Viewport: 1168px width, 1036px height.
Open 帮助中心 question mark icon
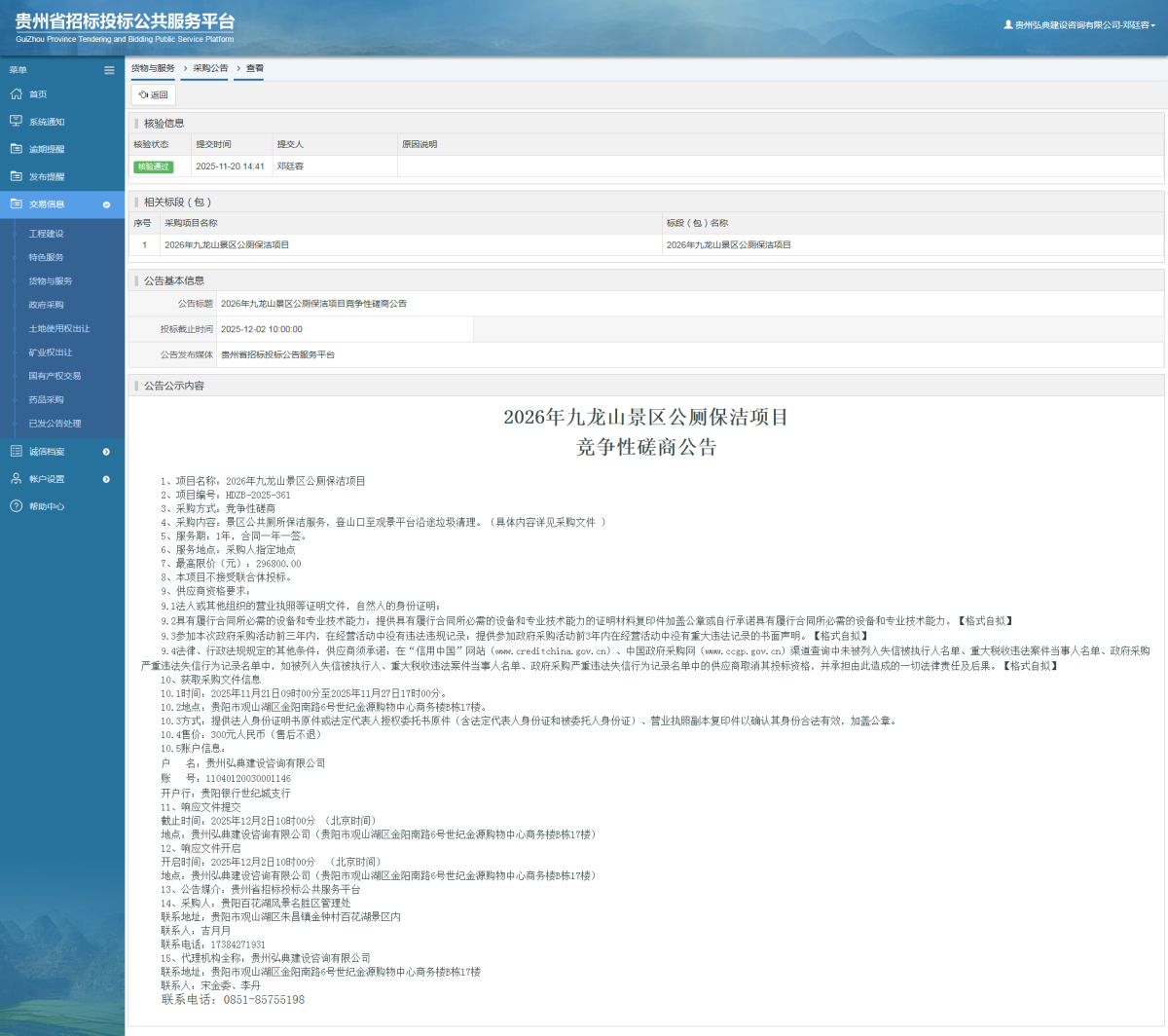[x=16, y=506]
